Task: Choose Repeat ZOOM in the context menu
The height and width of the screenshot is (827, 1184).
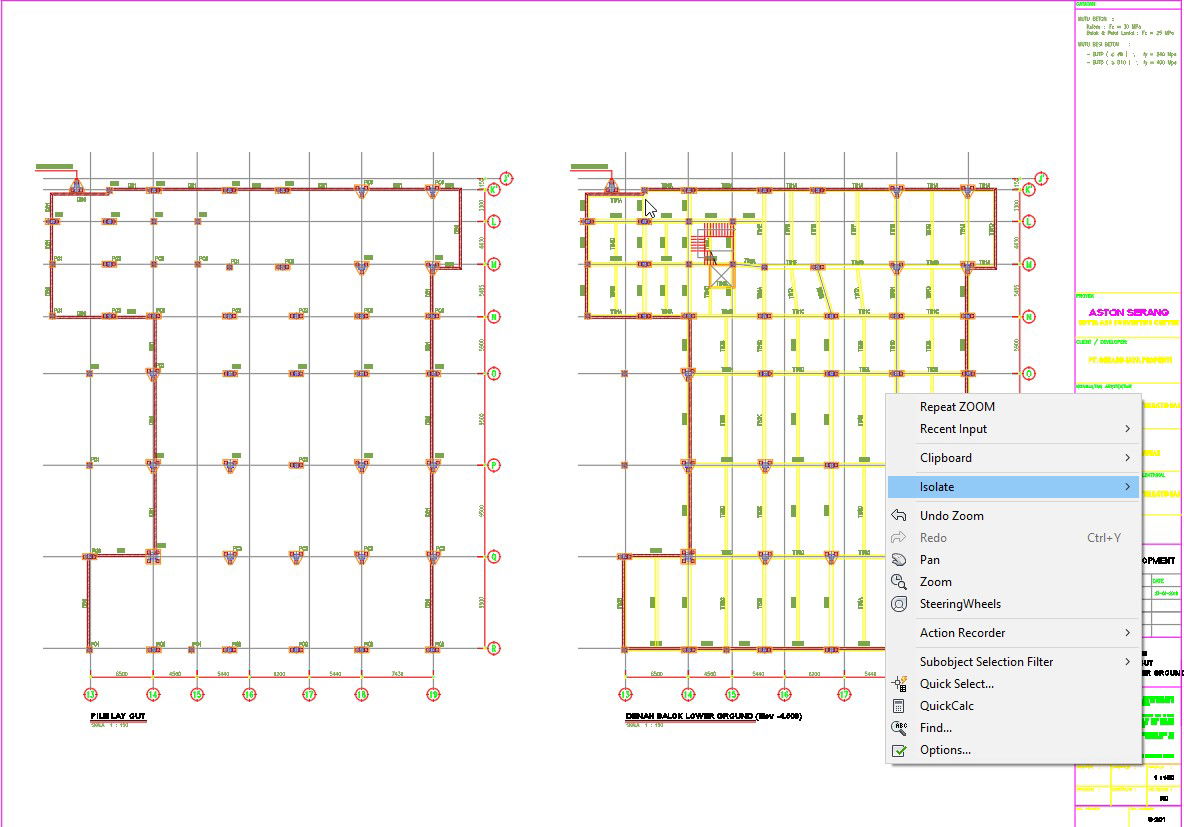Action: 957,407
